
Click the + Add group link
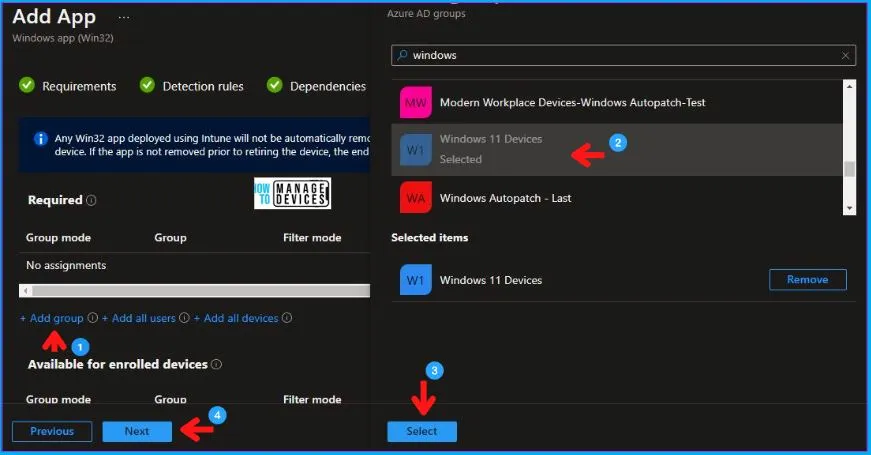[x=52, y=318]
